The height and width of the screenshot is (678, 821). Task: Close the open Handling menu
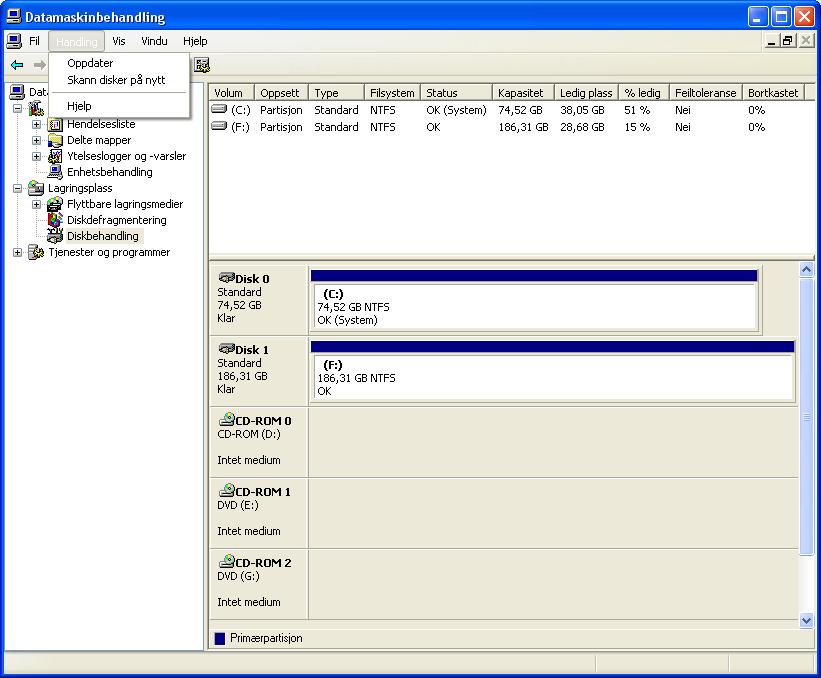pyautogui.click(x=77, y=41)
